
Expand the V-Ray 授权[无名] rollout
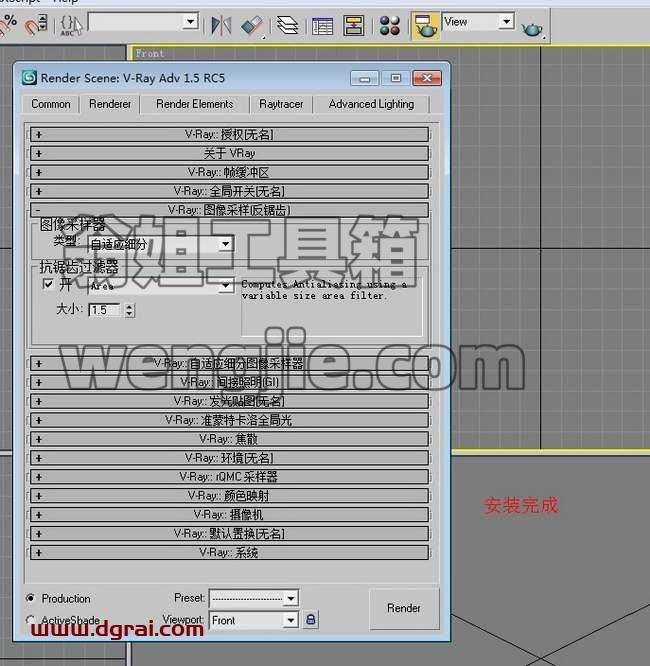pos(229,135)
